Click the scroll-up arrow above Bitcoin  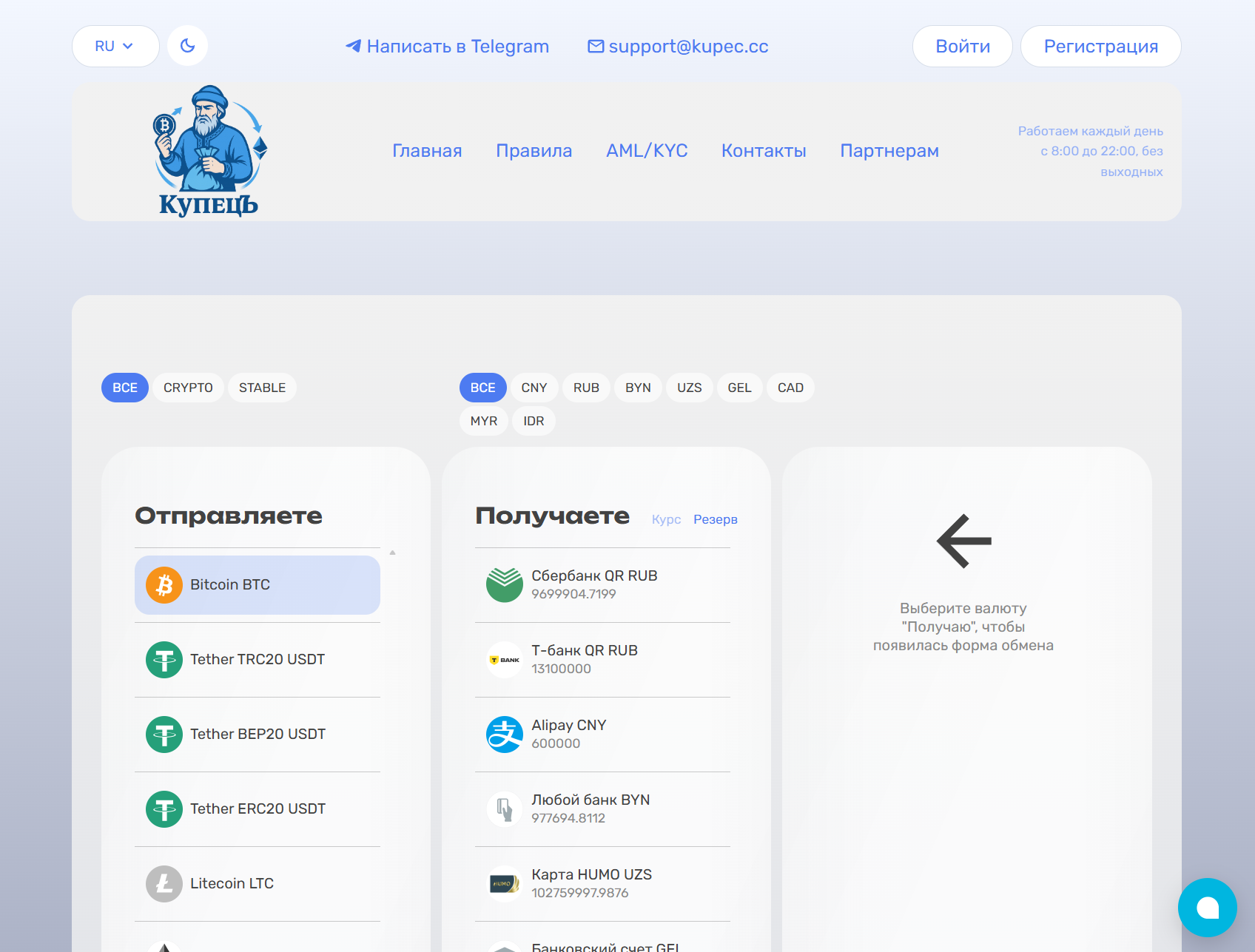pos(393,551)
